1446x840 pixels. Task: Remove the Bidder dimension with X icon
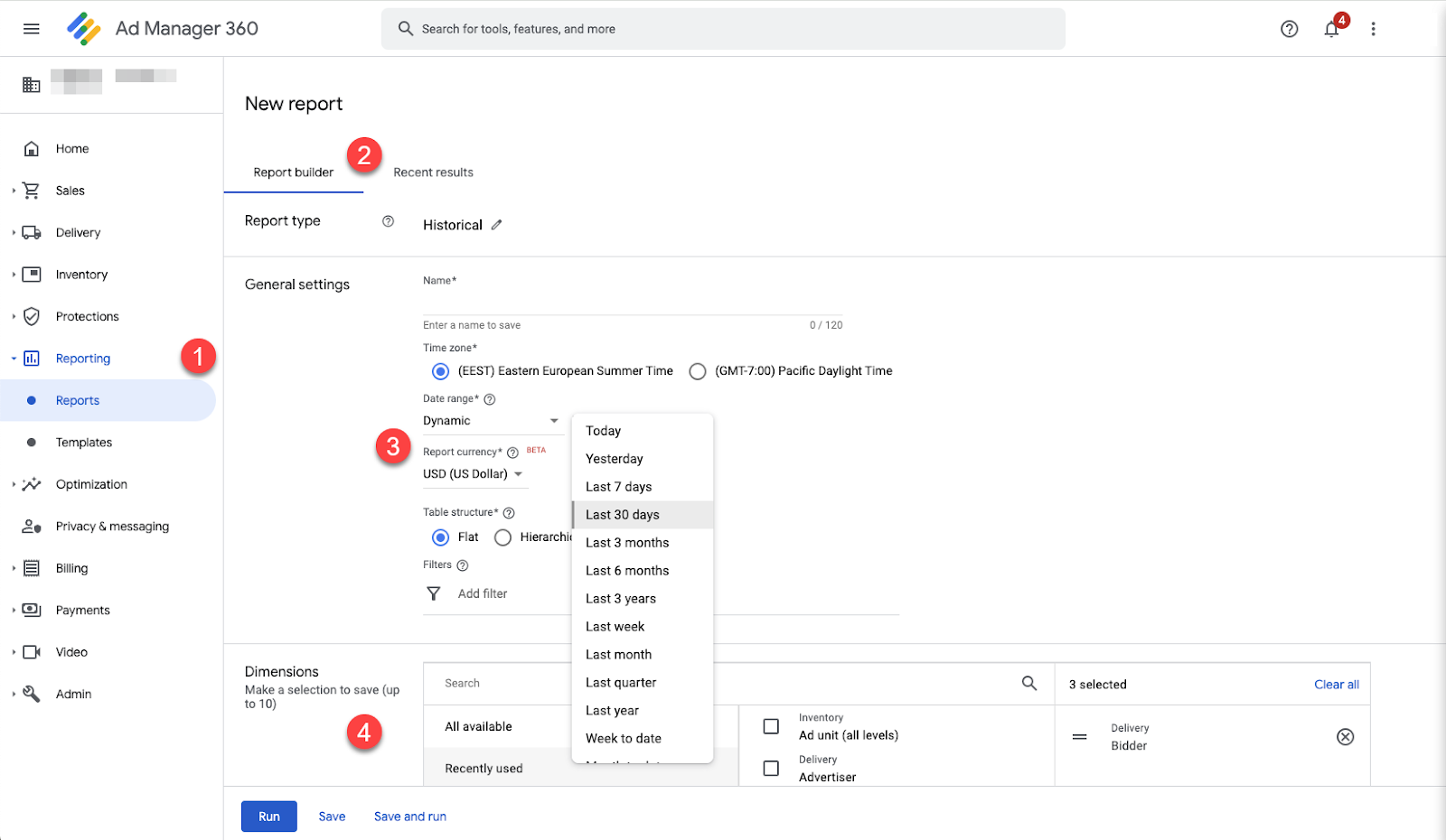tap(1346, 737)
